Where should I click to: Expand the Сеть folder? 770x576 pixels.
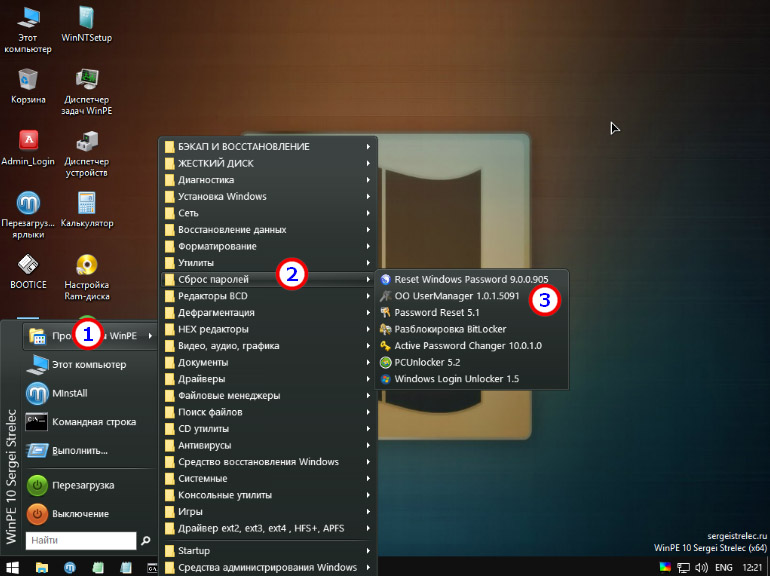click(x=269, y=213)
